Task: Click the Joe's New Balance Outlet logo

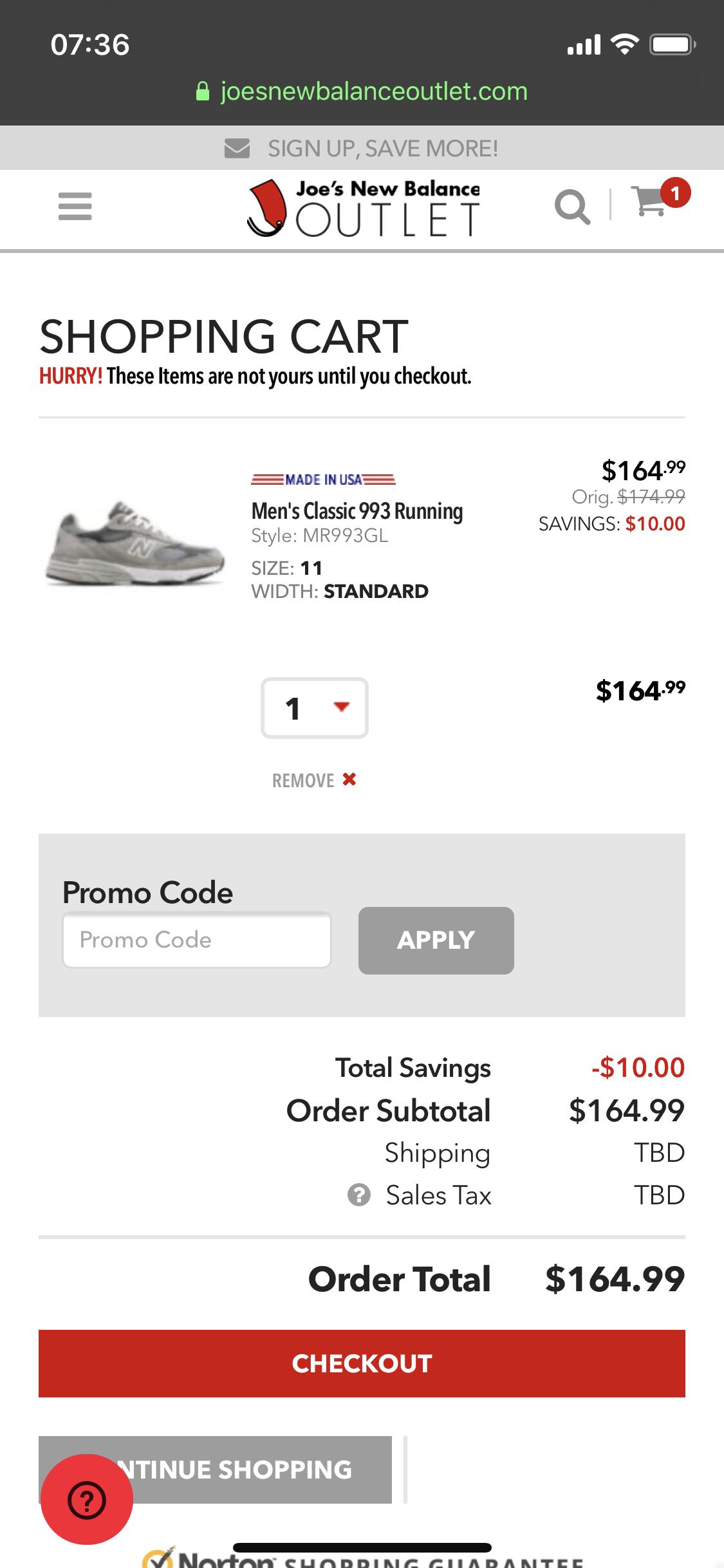Action: 364,208
